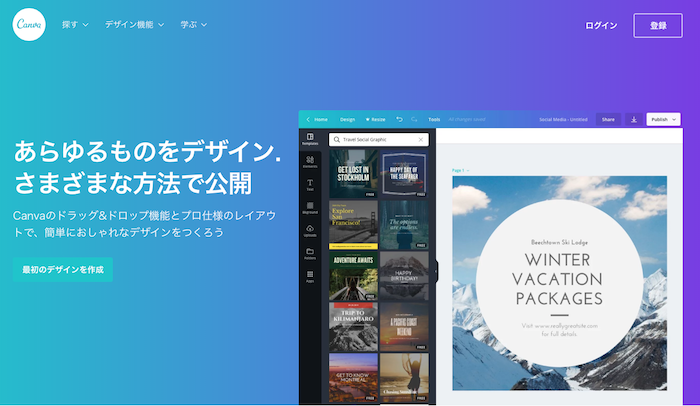
Task: Select the Elements sidebar icon
Action: (310, 162)
